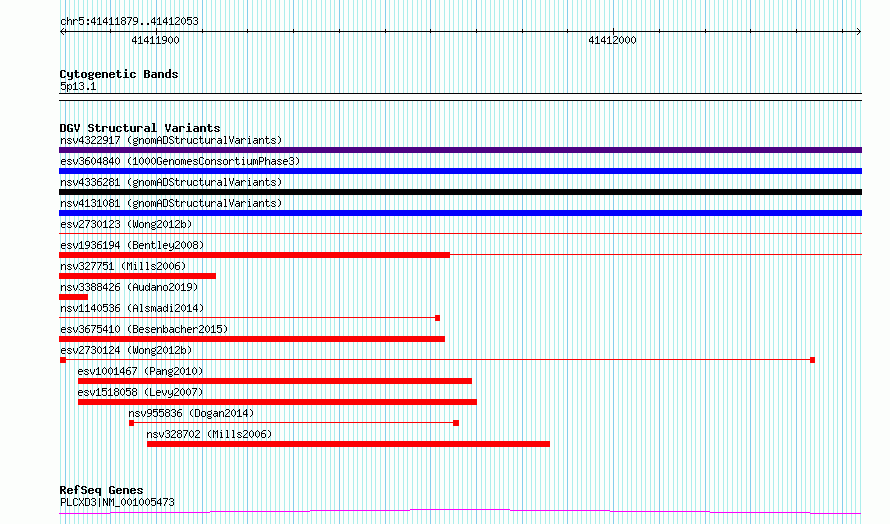Click the nsv4322917 gnomAD variant label
The width and height of the screenshot is (890, 524).
171,140
